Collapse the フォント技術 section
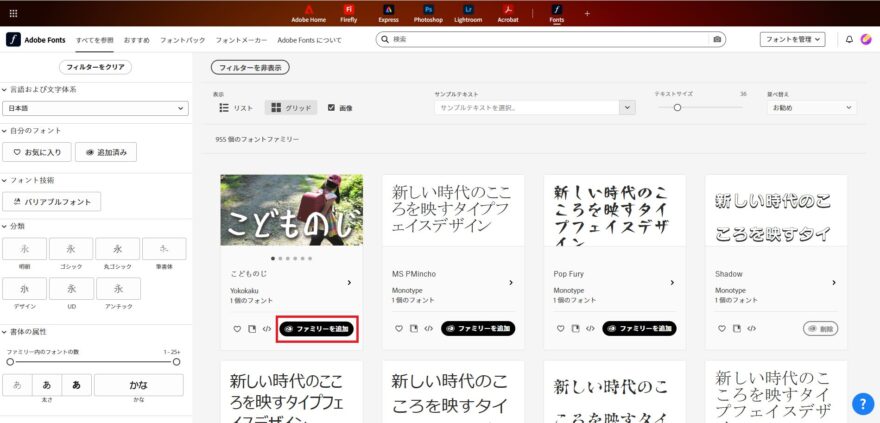Viewport: 880px width, 423px height. [x=29, y=180]
